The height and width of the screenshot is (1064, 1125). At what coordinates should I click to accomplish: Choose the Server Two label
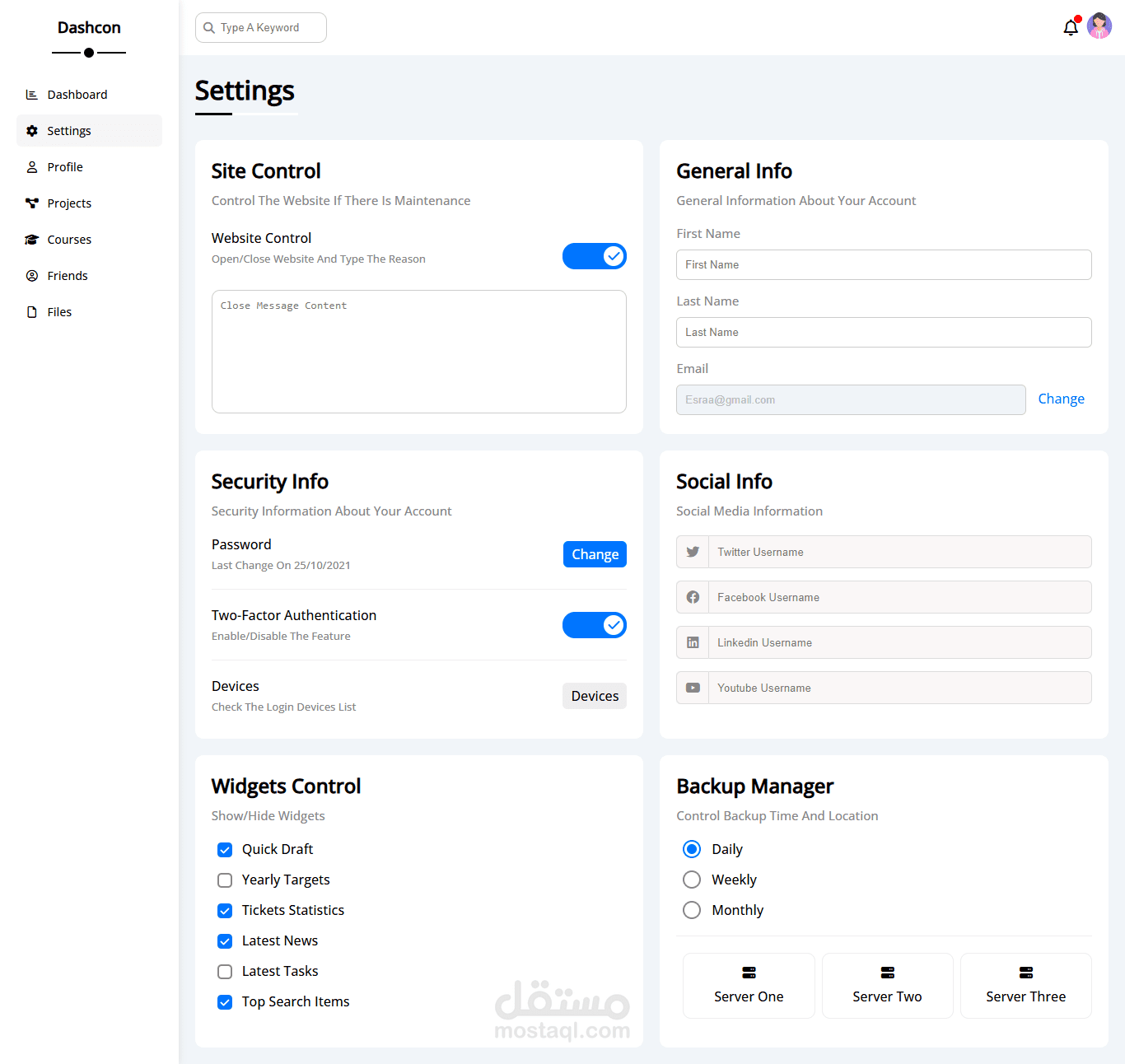click(x=887, y=996)
